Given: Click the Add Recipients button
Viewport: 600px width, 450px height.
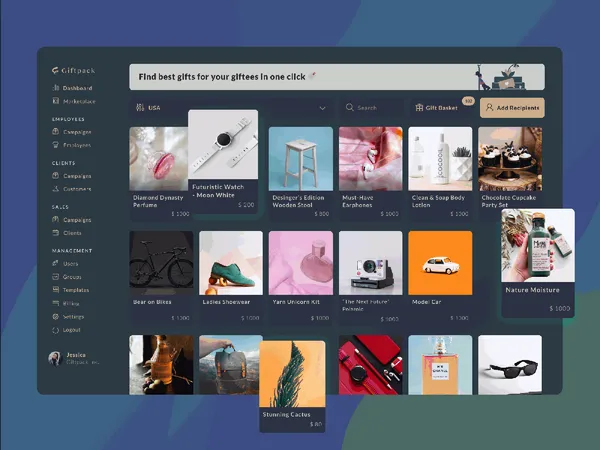Looking at the screenshot, I should click(512, 108).
